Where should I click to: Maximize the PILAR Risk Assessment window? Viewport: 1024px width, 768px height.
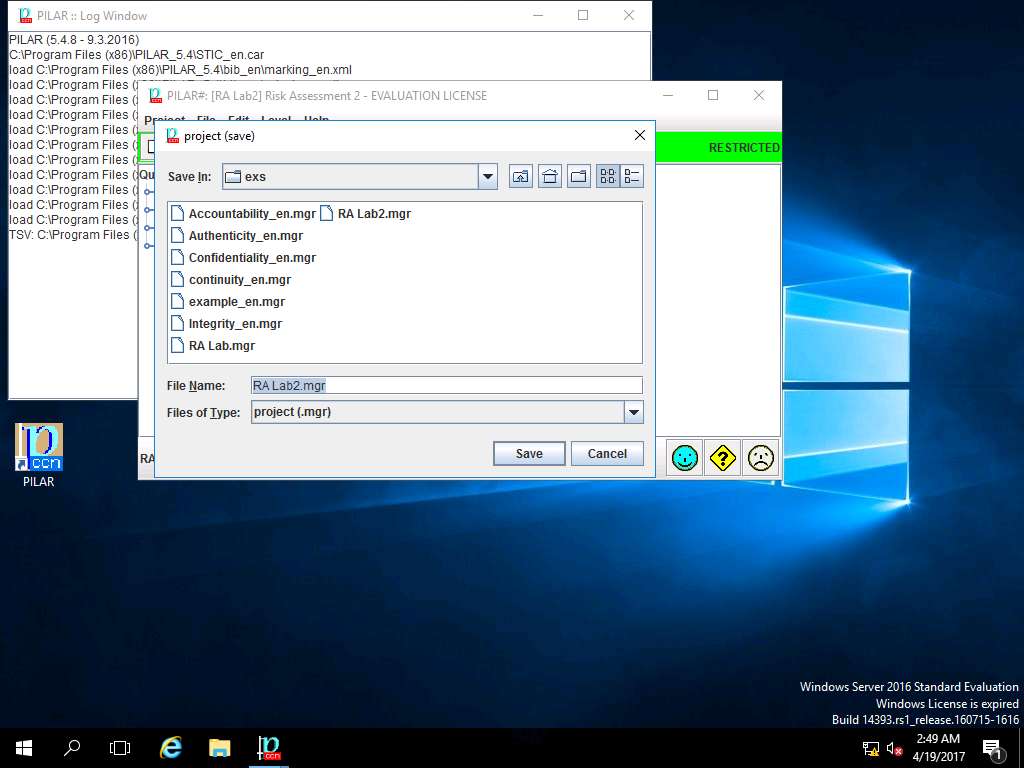(x=713, y=95)
